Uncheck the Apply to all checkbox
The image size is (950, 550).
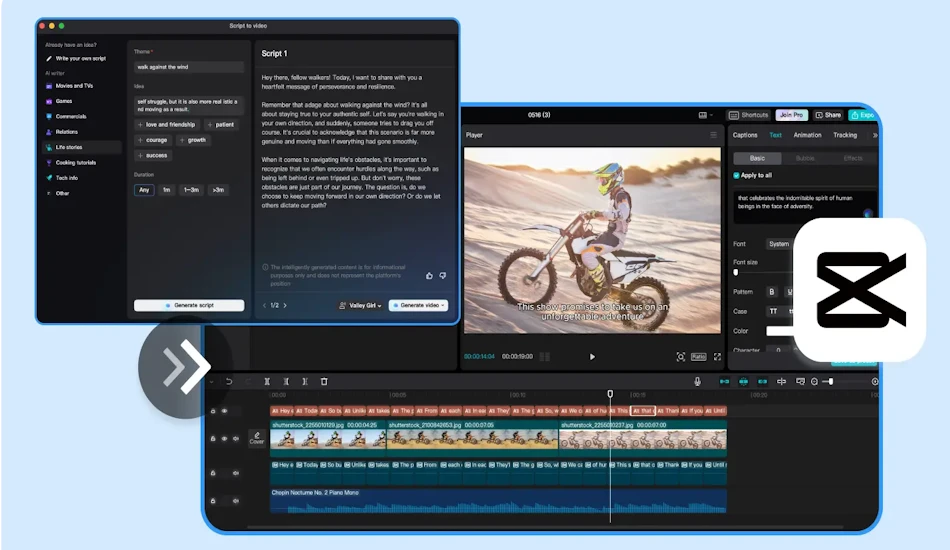(x=737, y=176)
